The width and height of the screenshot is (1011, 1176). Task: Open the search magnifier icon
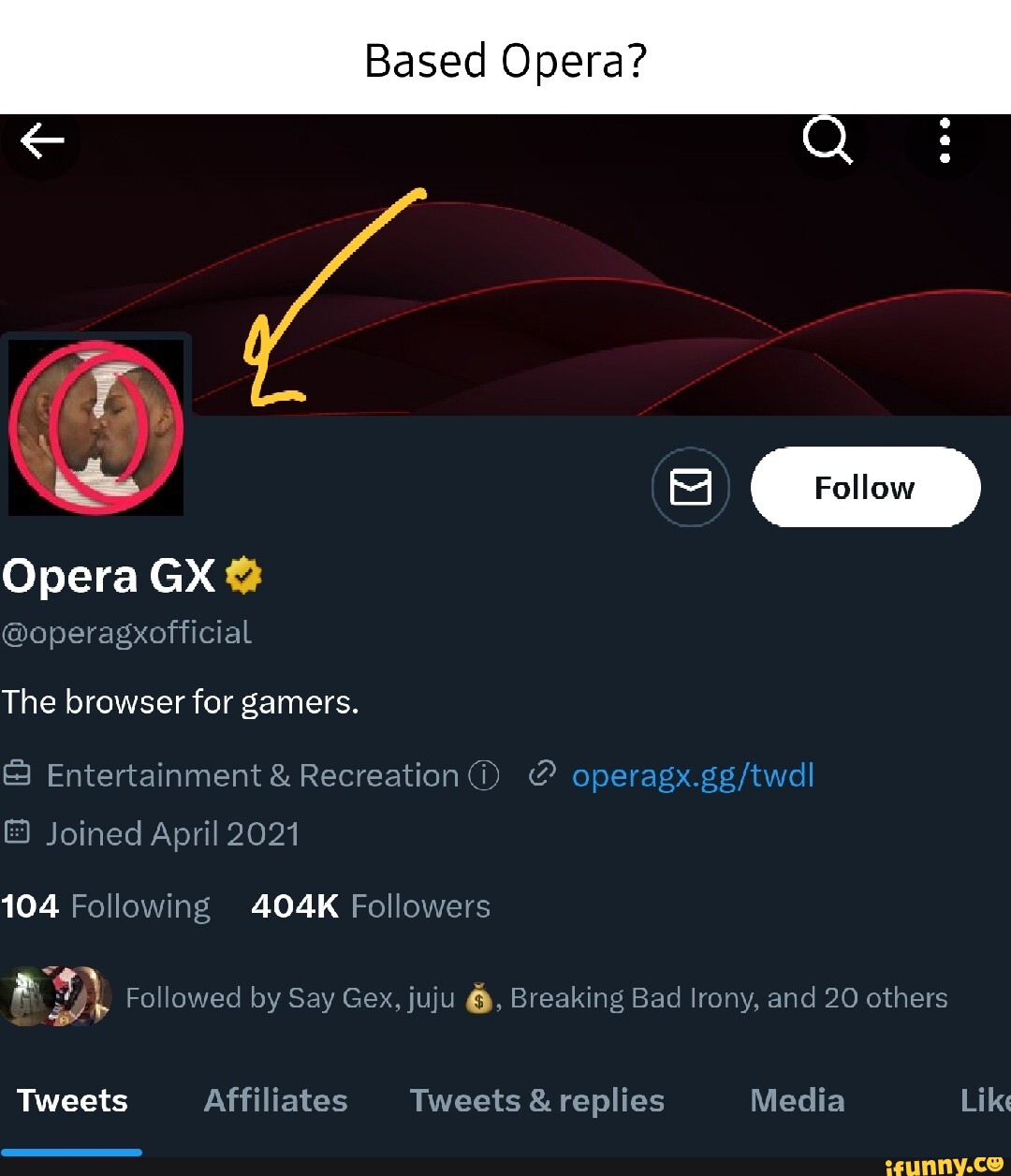pos(828,142)
